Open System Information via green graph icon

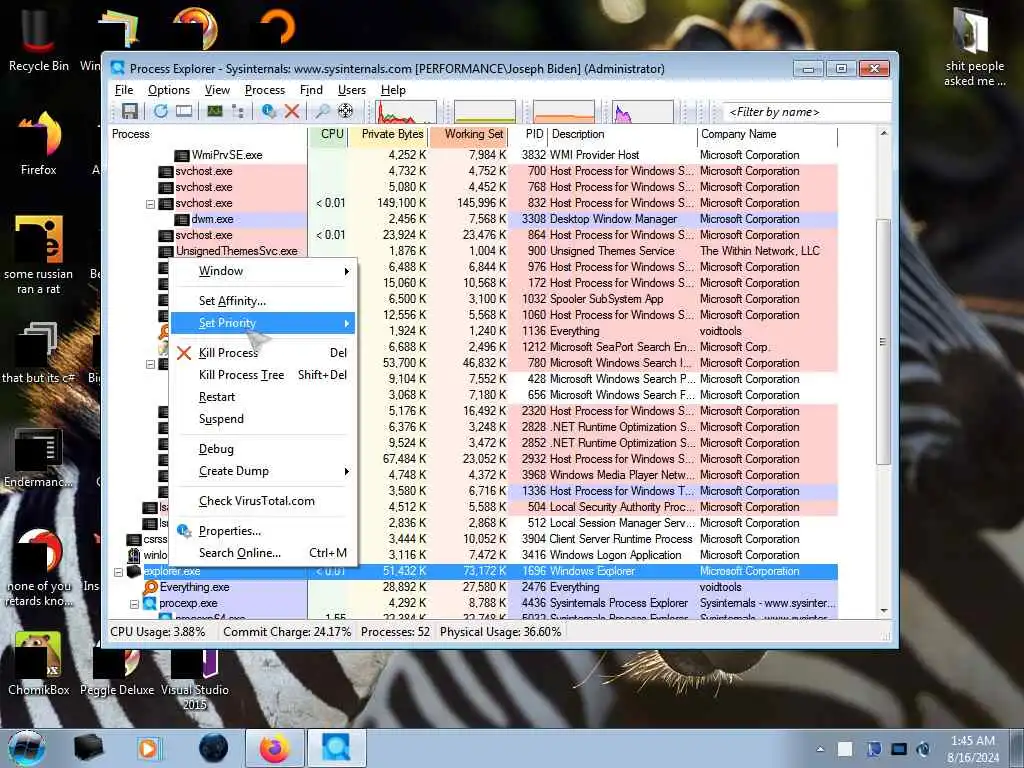point(215,112)
